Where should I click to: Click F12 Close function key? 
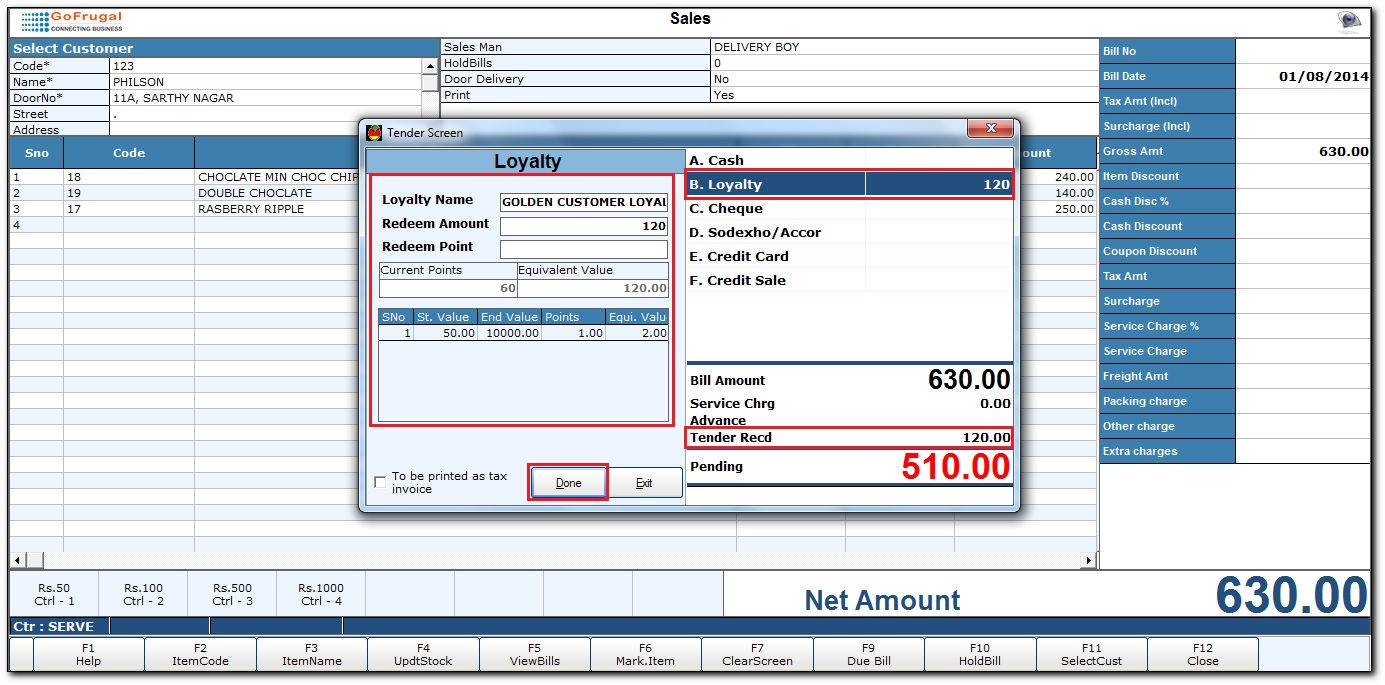coord(1203,654)
